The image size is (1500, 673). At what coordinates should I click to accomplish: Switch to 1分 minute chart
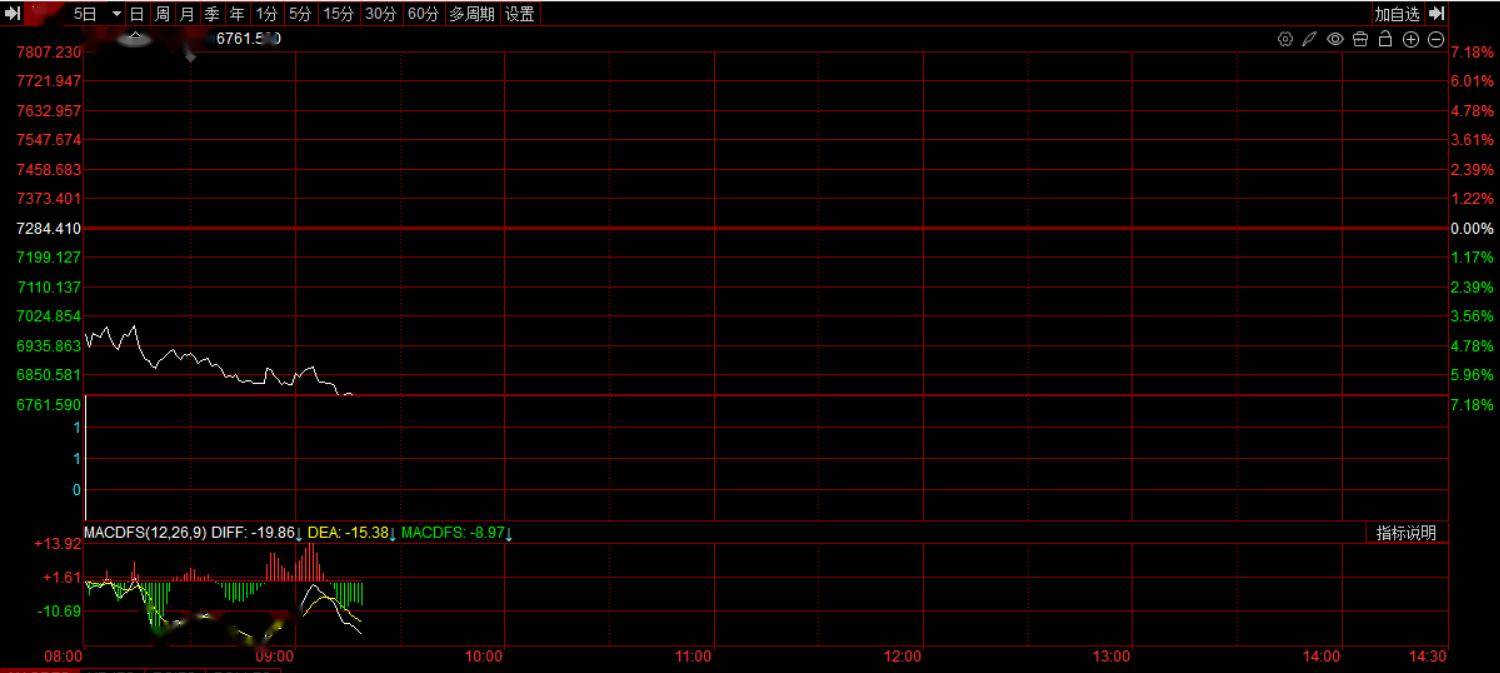pyautogui.click(x=266, y=14)
